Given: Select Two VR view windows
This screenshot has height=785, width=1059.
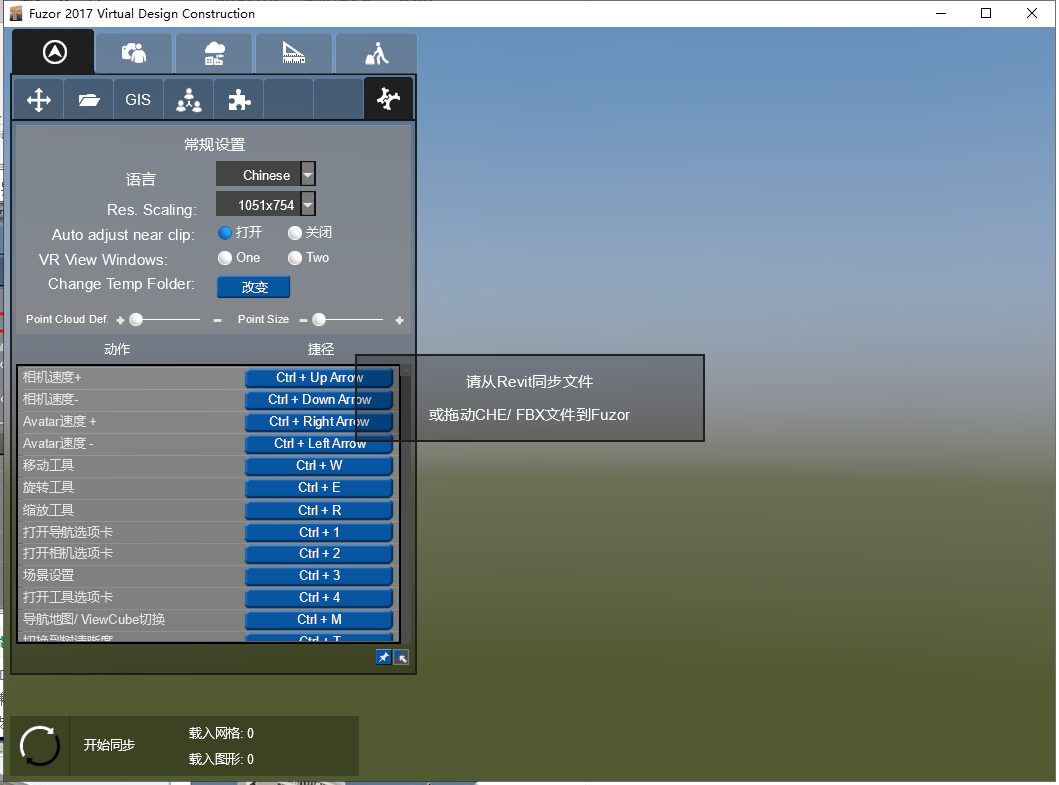Looking at the screenshot, I should (295, 258).
